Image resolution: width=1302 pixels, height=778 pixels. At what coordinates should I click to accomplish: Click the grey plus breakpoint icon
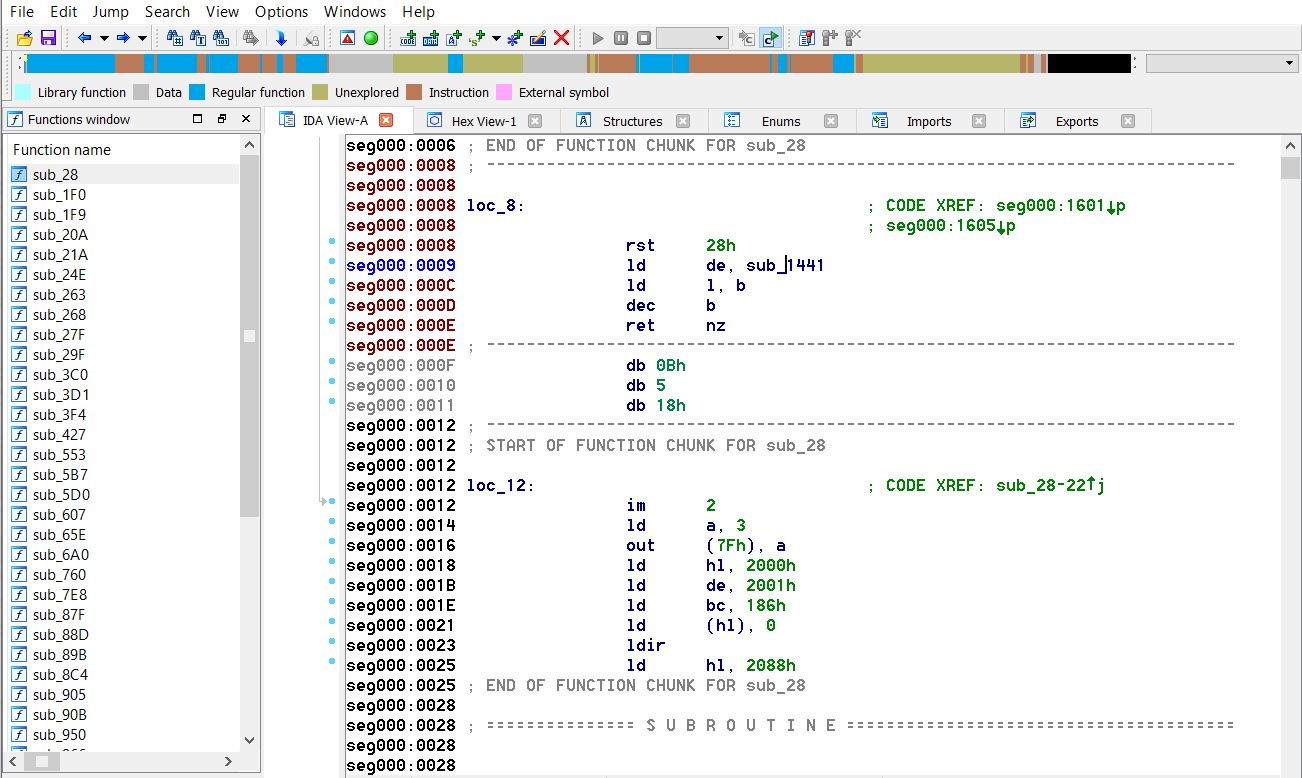point(830,38)
